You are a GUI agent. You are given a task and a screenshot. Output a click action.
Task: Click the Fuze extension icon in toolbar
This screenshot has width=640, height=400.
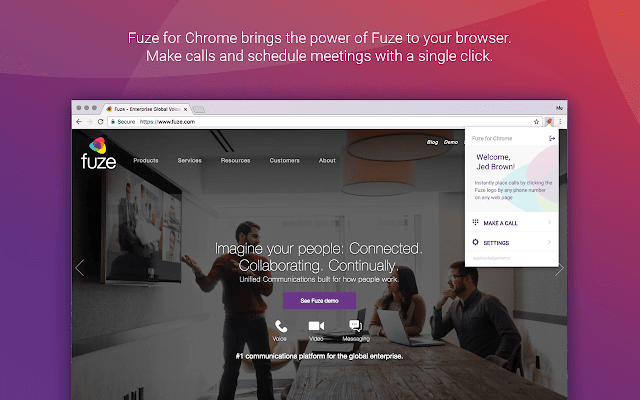(x=549, y=122)
